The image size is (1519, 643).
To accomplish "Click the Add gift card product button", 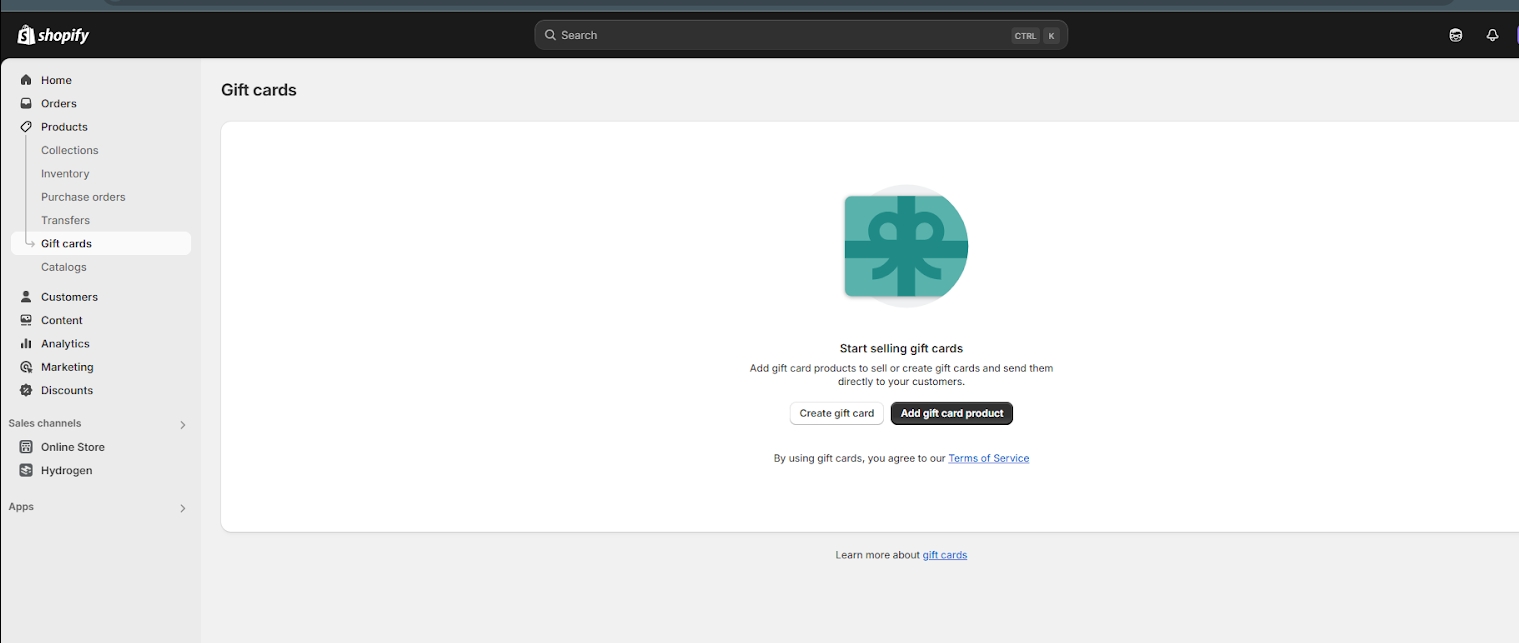I will [951, 413].
